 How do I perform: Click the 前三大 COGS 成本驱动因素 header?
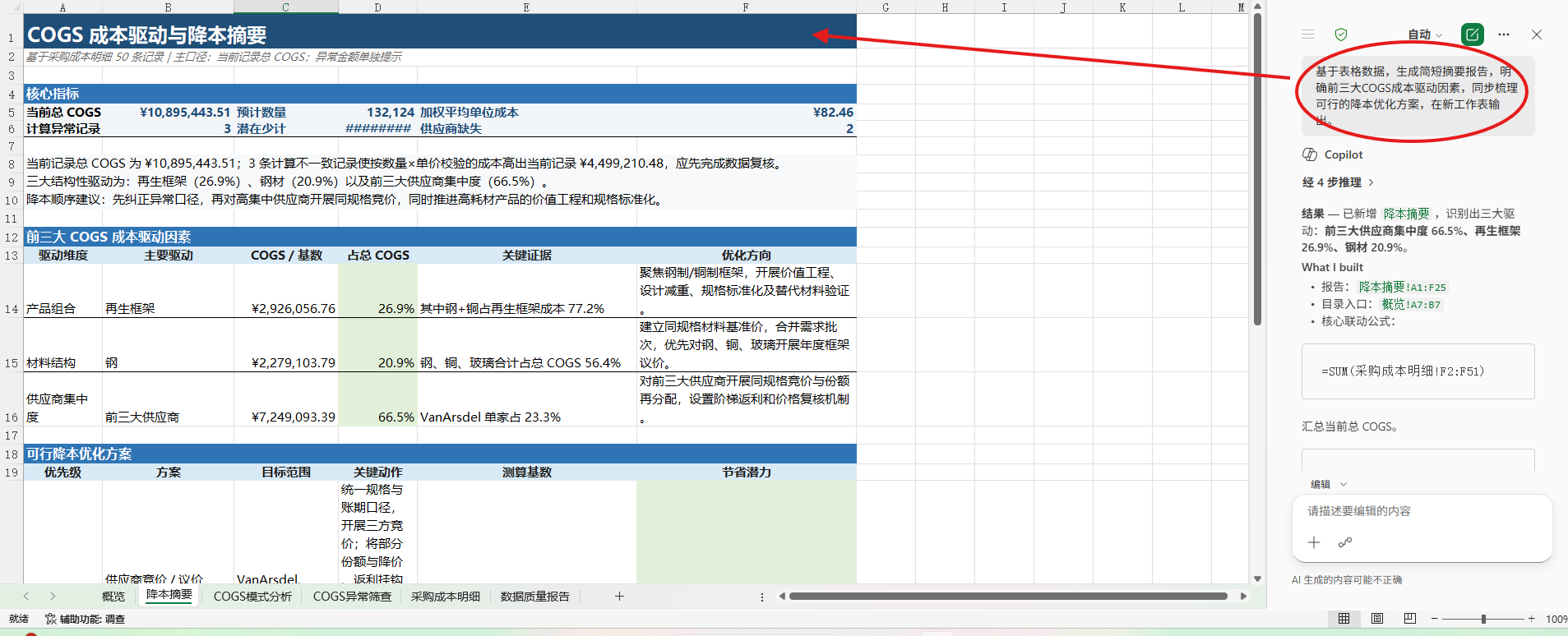pos(440,237)
